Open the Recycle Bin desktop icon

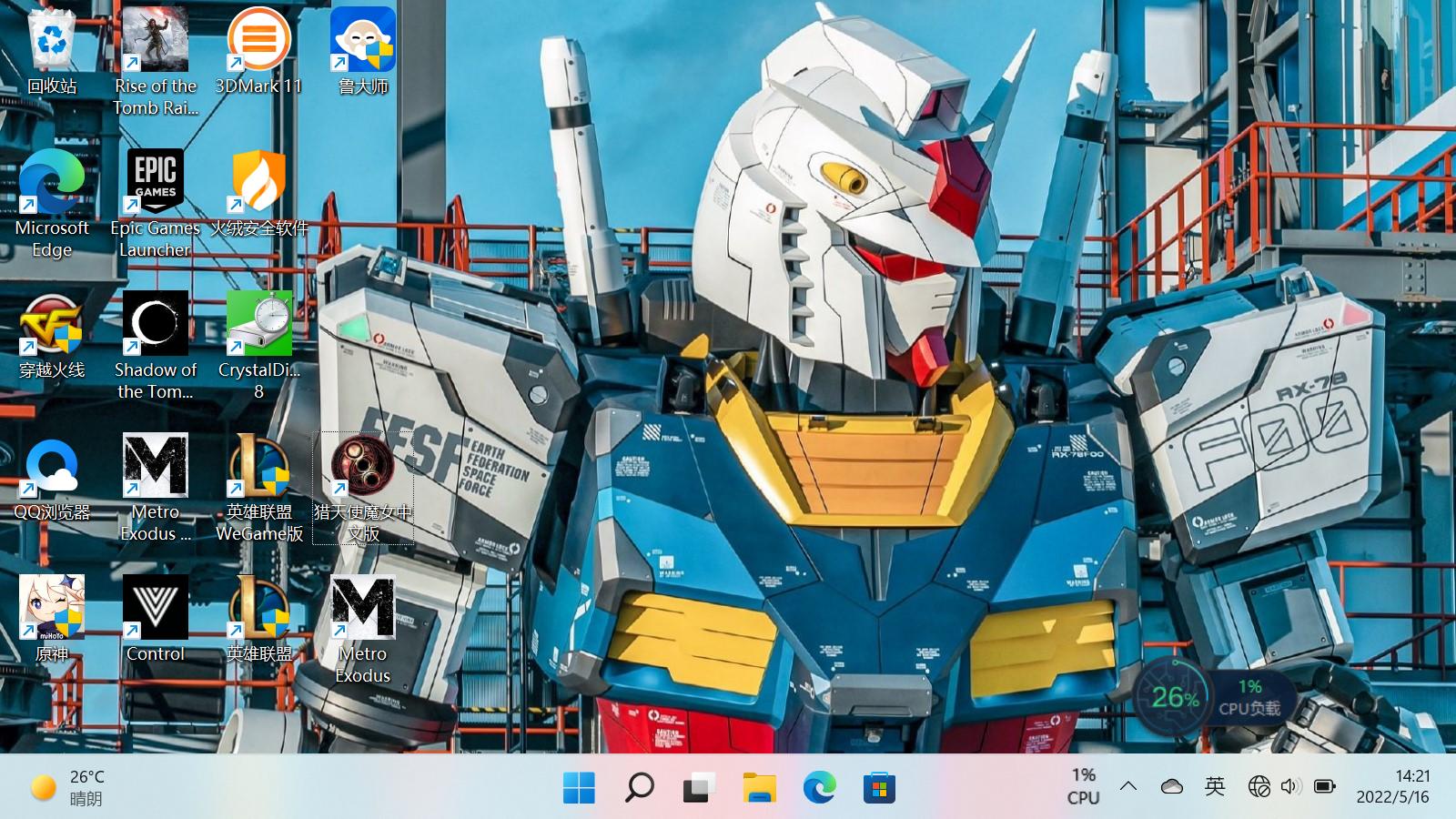tap(52, 50)
